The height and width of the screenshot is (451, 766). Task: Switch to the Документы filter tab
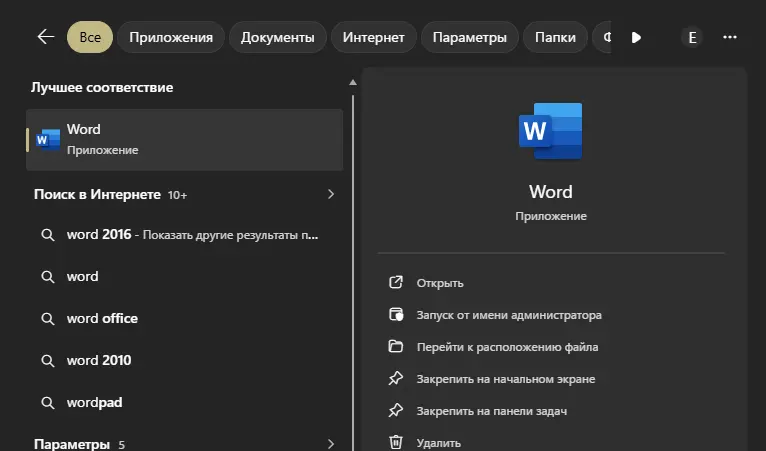click(x=278, y=37)
